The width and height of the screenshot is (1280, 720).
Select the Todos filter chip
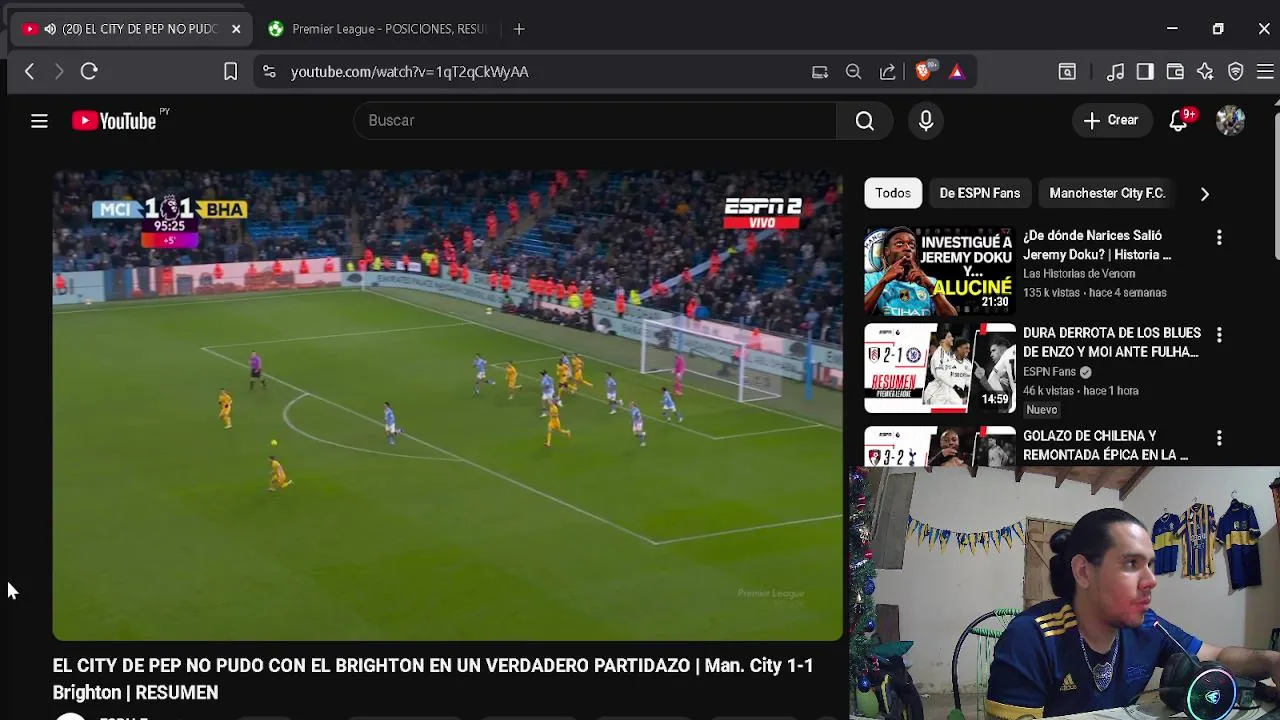[893, 193]
